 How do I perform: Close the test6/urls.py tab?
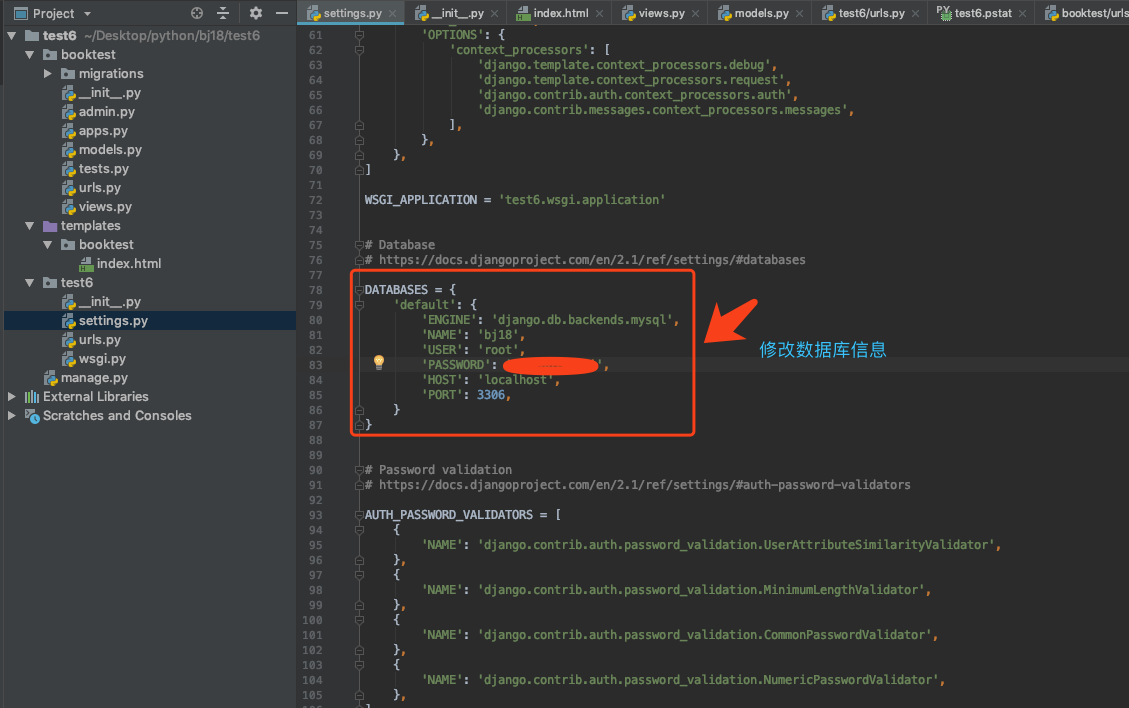pyautogui.click(x=915, y=14)
